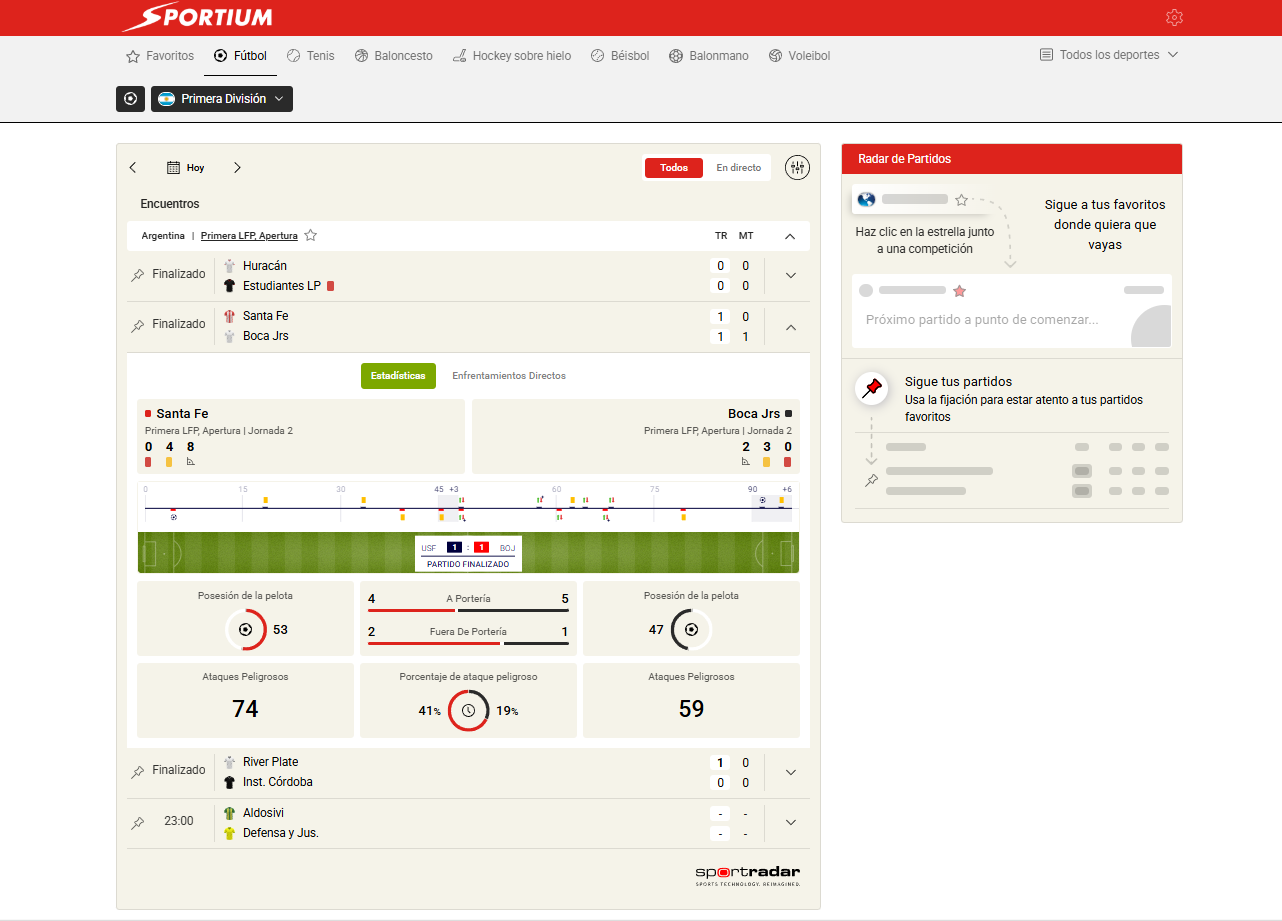Select the Todos filter
1282x921 pixels.
click(x=674, y=168)
